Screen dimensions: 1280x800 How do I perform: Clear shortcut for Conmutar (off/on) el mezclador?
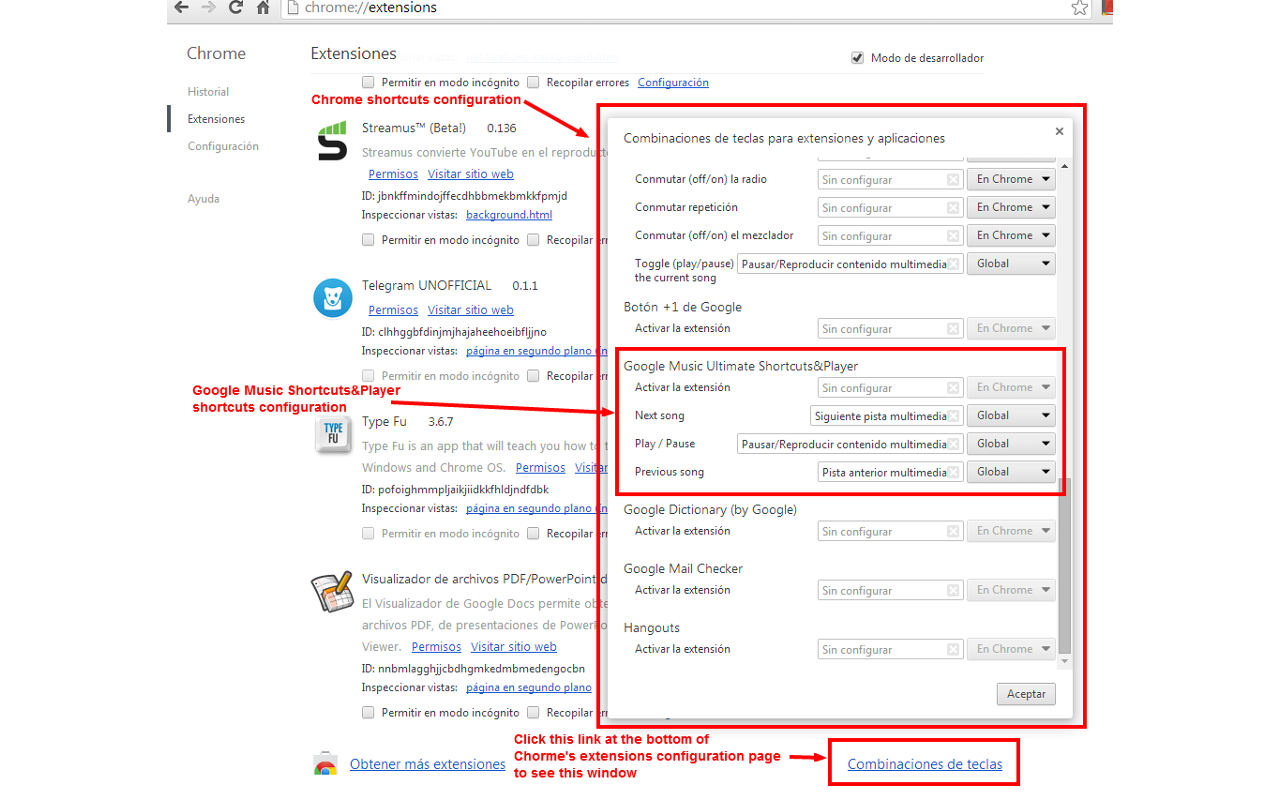click(953, 236)
